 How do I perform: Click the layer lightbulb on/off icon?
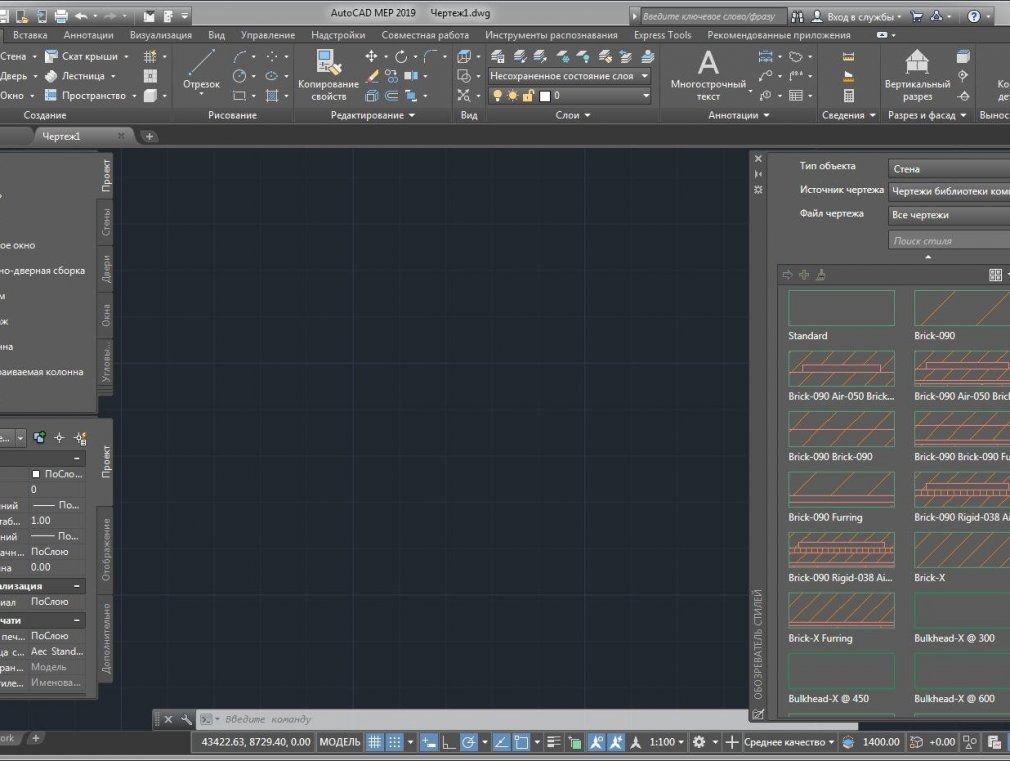pyautogui.click(x=497, y=96)
